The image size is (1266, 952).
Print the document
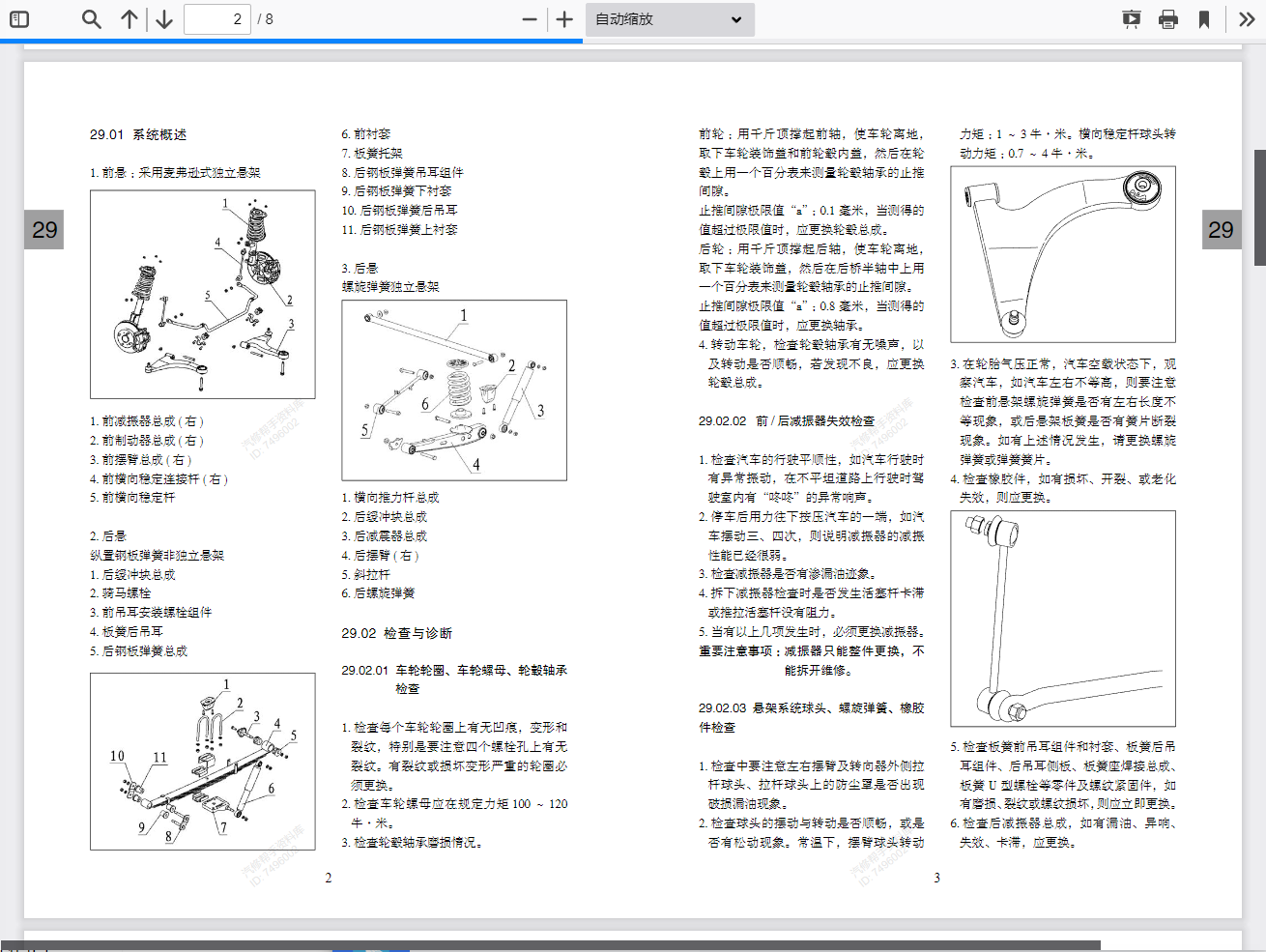pyautogui.click(x=1168, y=19)
